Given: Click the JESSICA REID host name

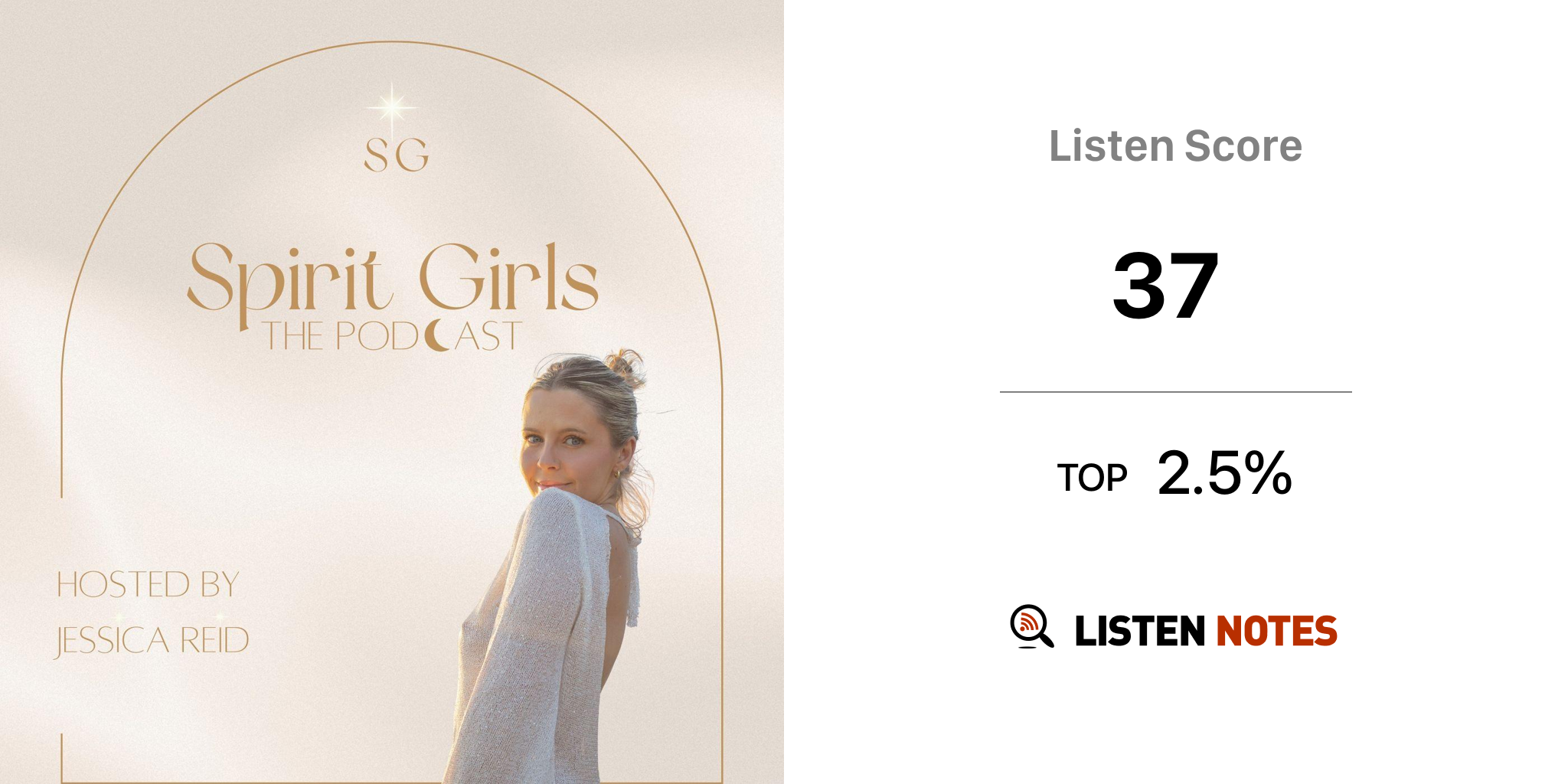Looking at the screenshot, I should coord(152,640).
